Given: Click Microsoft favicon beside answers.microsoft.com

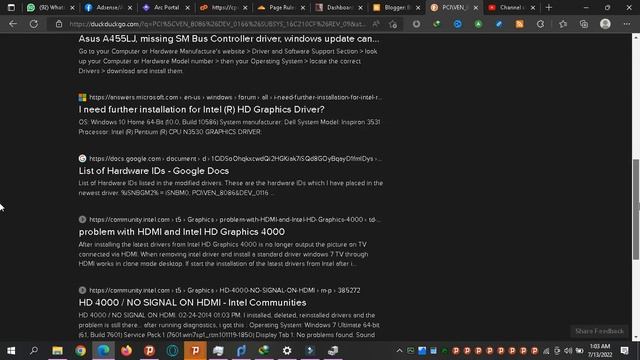Looking at the screenshot, I should [x=82, y=97].
